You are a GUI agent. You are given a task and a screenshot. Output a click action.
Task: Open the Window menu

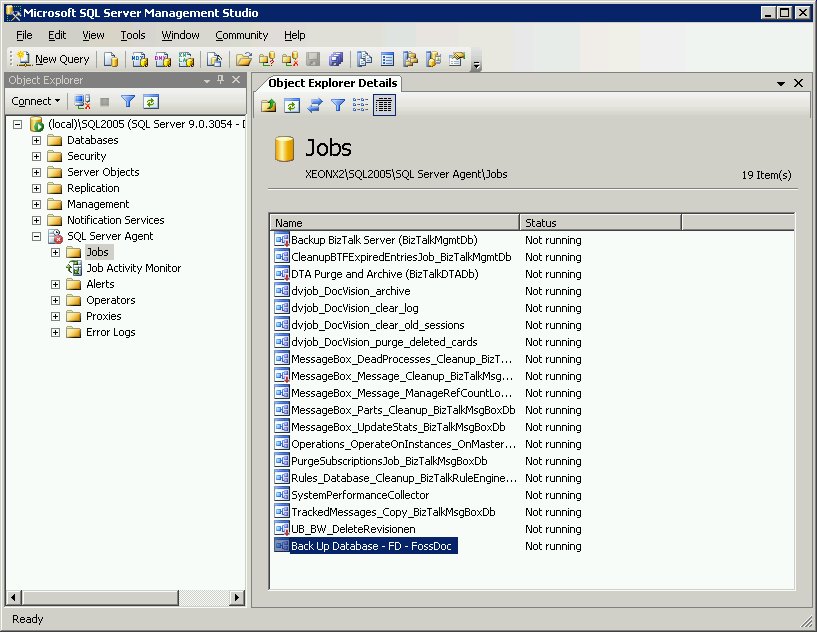pyautogui.click(x=180, y=35)
